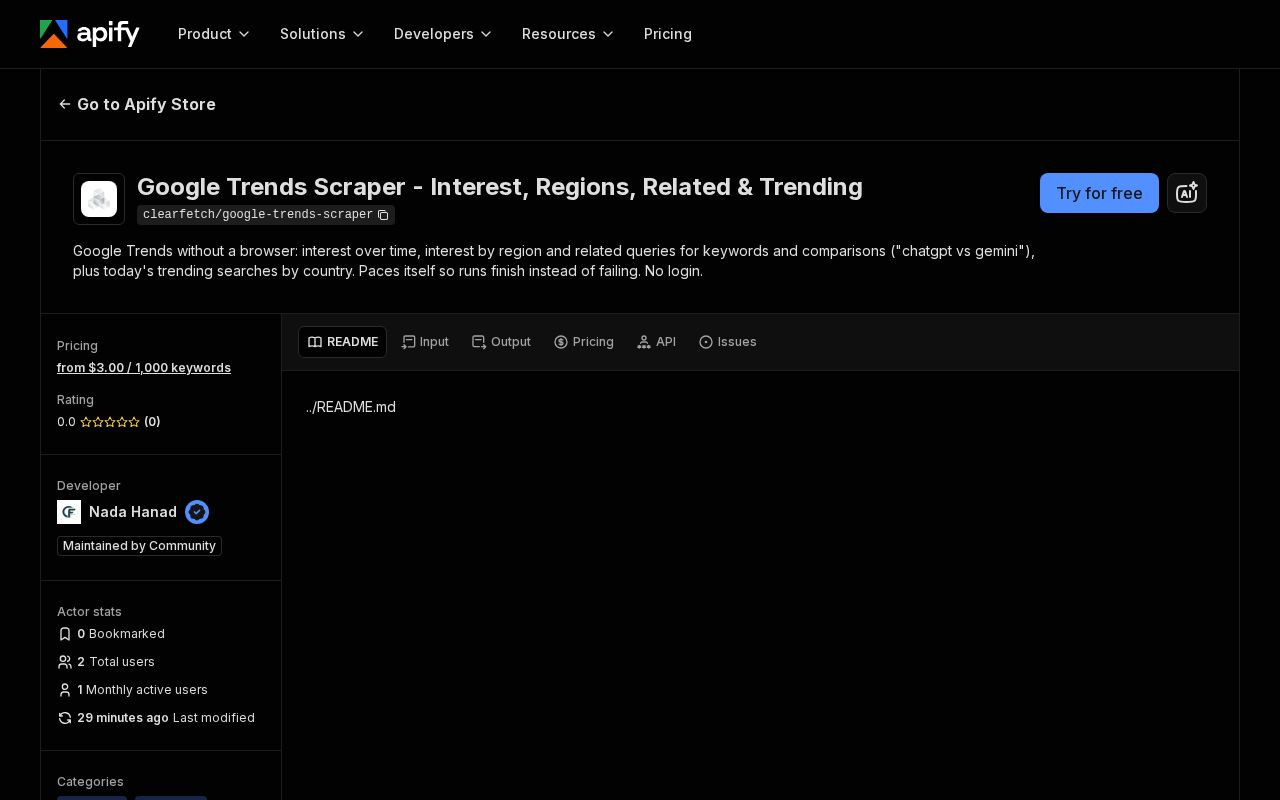Click the verified badge next to Nada Hanad

point(197,512)
